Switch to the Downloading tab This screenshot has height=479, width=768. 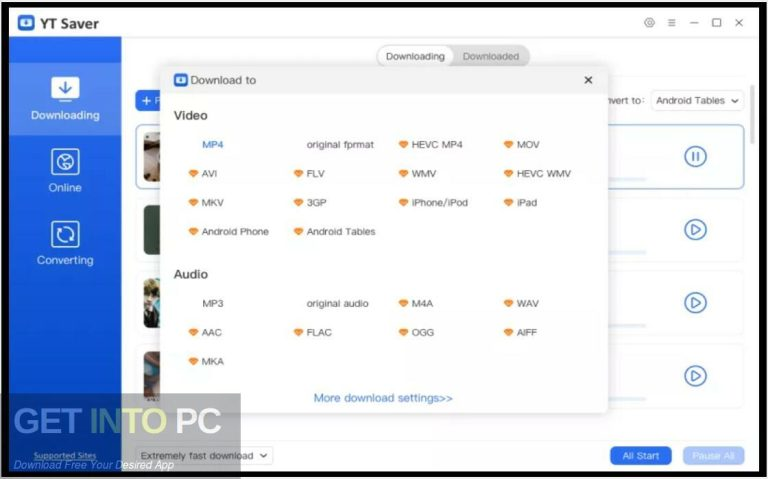coord(415,56)
